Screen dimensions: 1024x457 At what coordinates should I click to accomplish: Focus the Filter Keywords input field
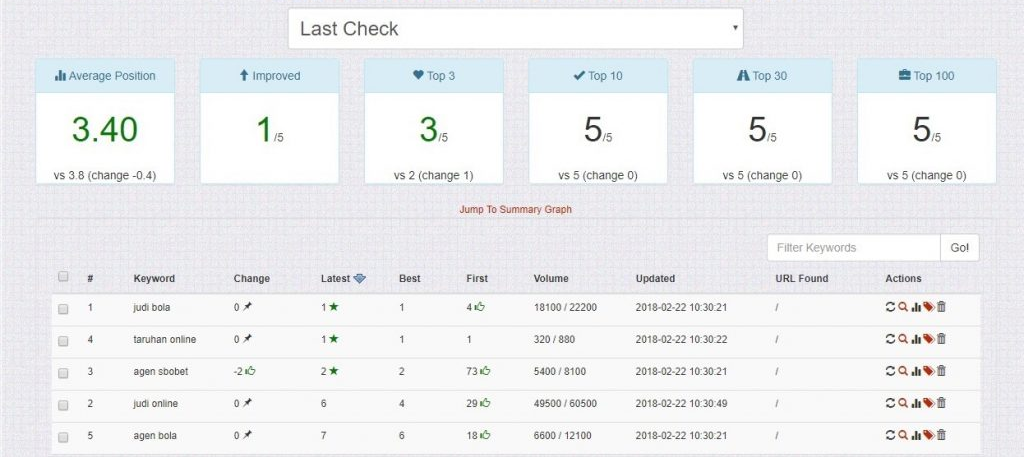(x=853, y=248)
